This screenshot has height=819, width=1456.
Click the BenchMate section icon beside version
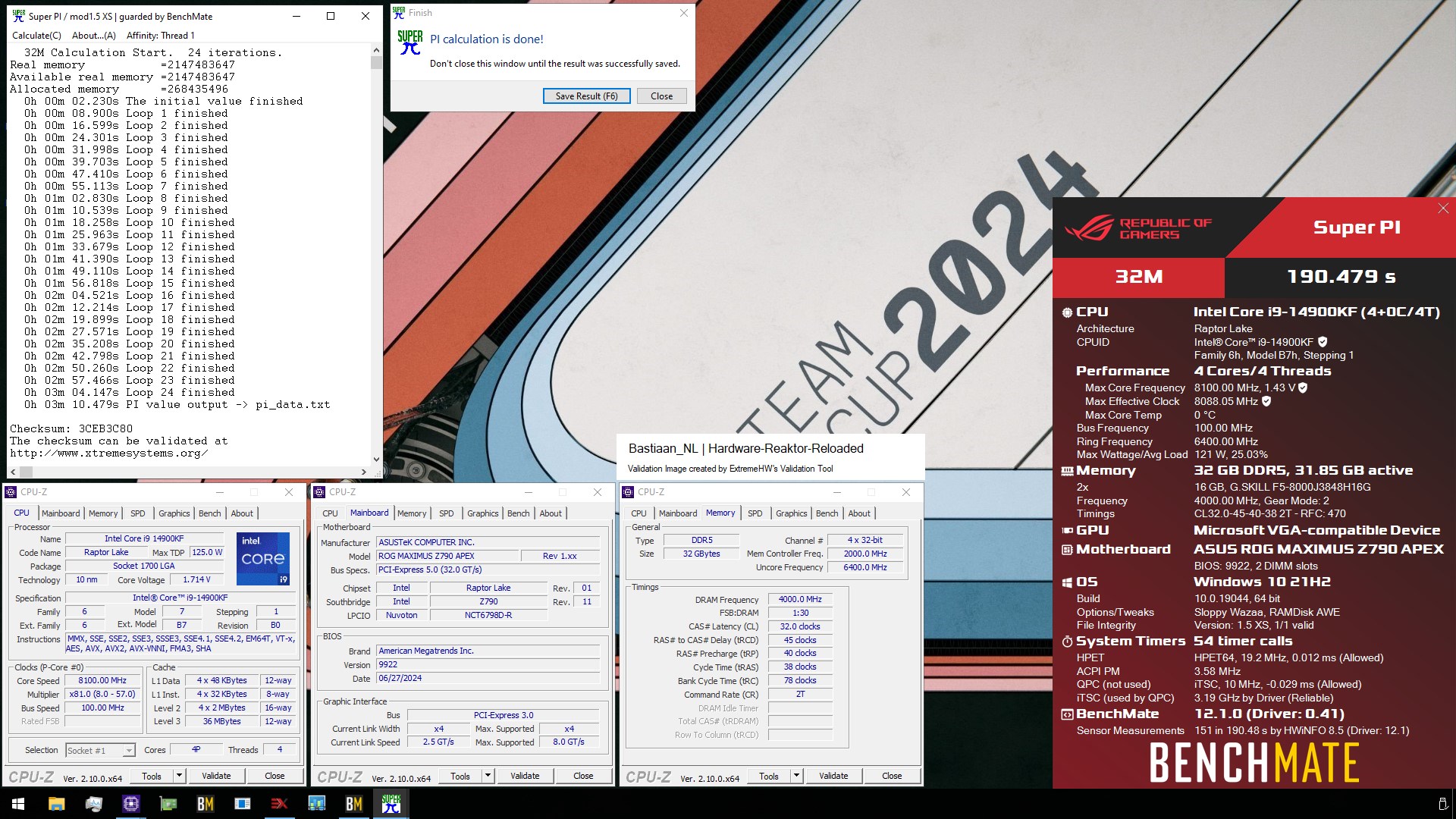click(x=1067, y=714)
